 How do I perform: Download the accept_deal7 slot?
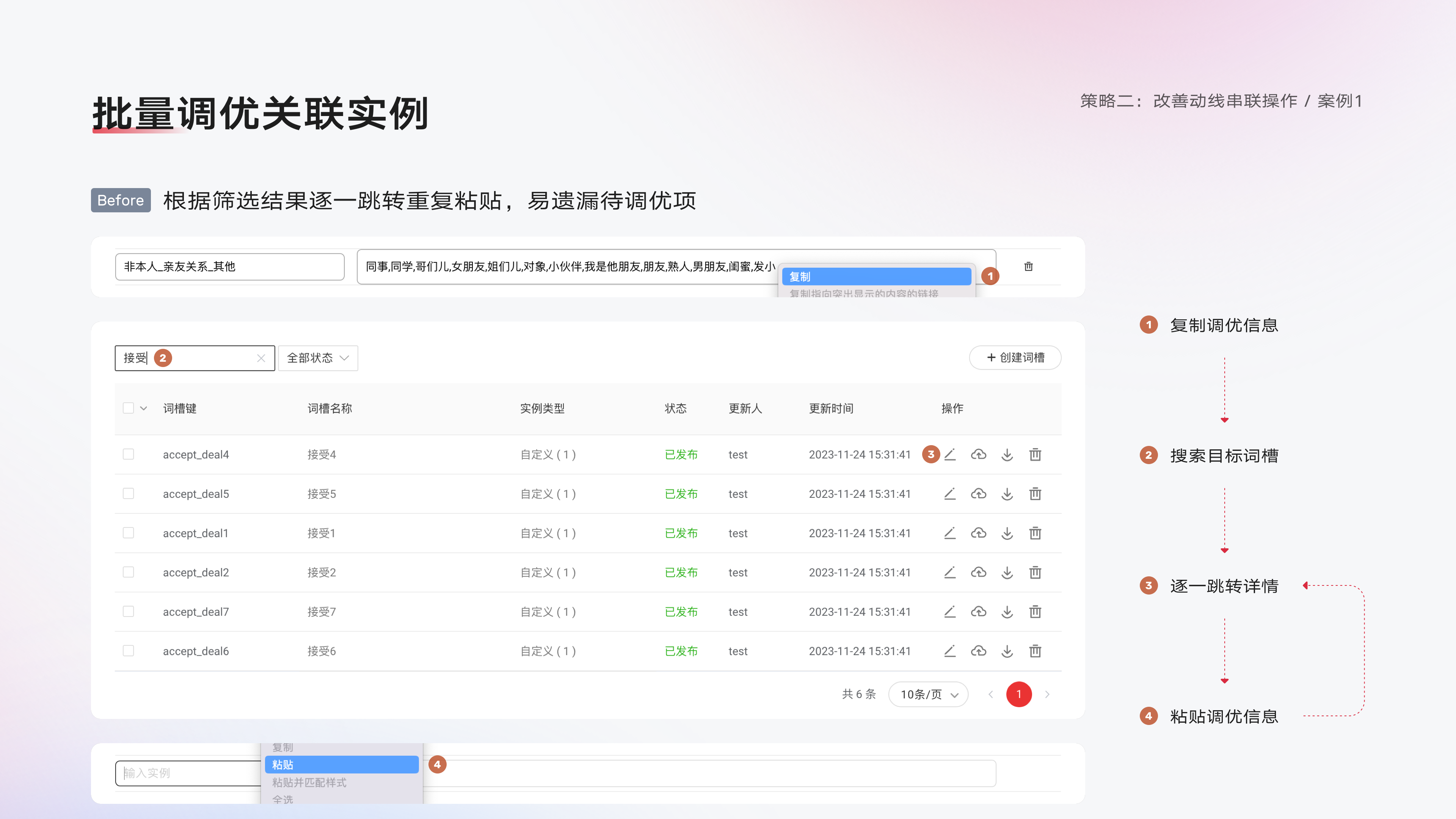1007,612
